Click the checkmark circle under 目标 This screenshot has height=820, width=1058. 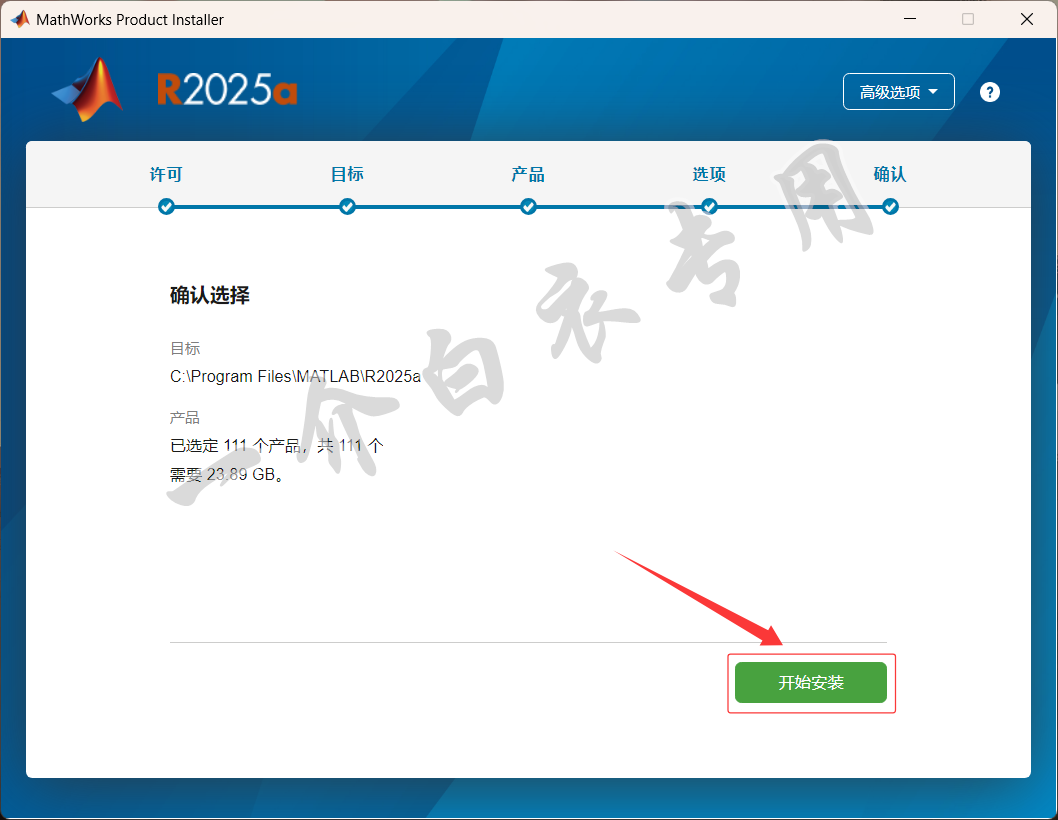pos(347,207)
